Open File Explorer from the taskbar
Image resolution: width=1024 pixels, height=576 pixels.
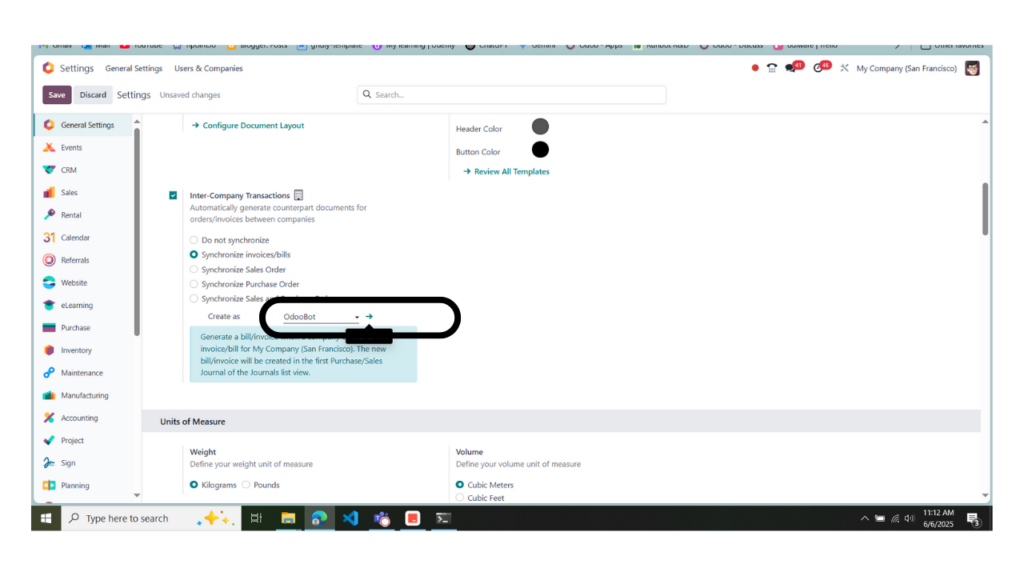pos(288,519)
